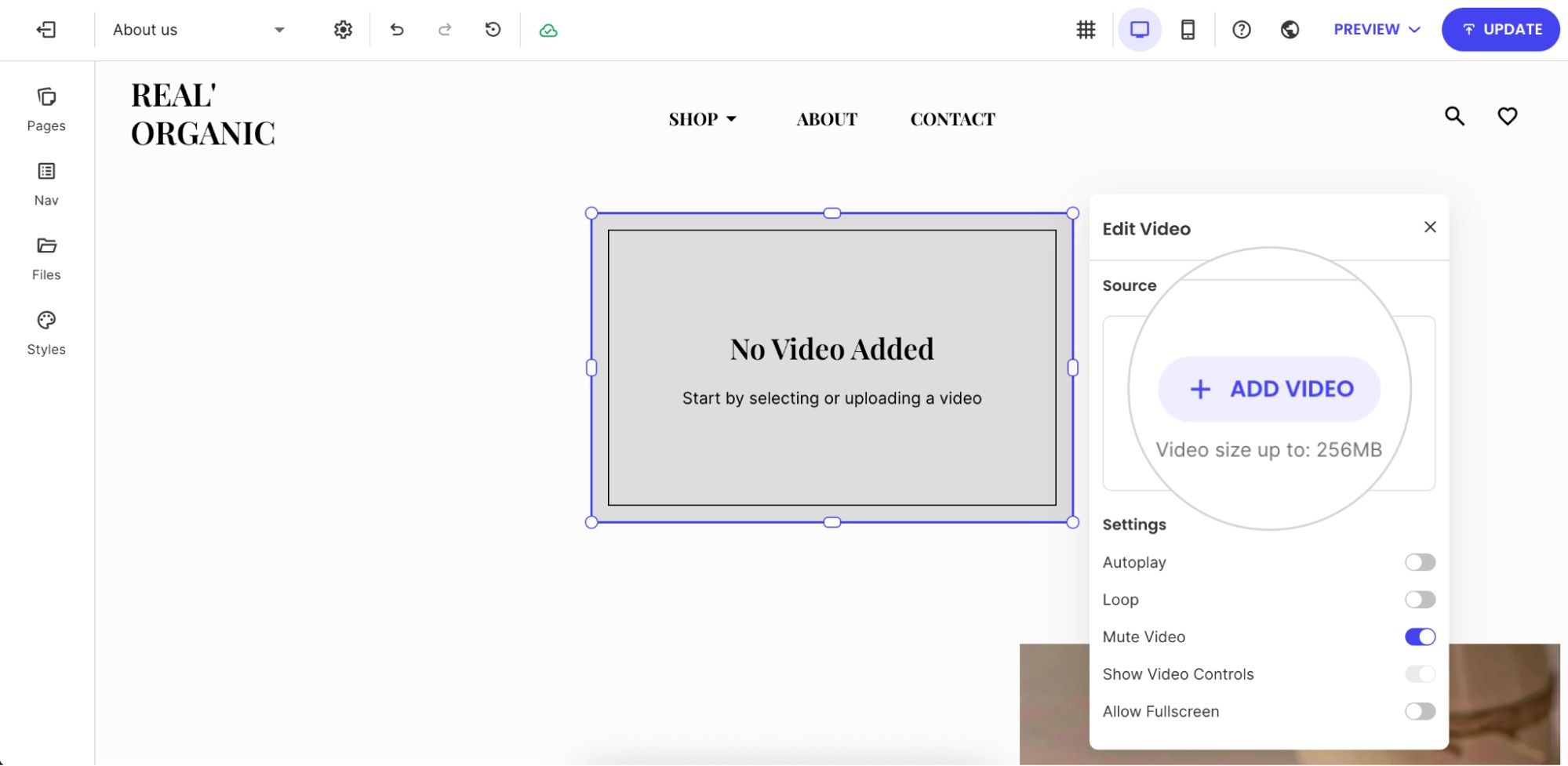Select the No Video Added placeholder
1568x766 pixels.
[832, 368]
